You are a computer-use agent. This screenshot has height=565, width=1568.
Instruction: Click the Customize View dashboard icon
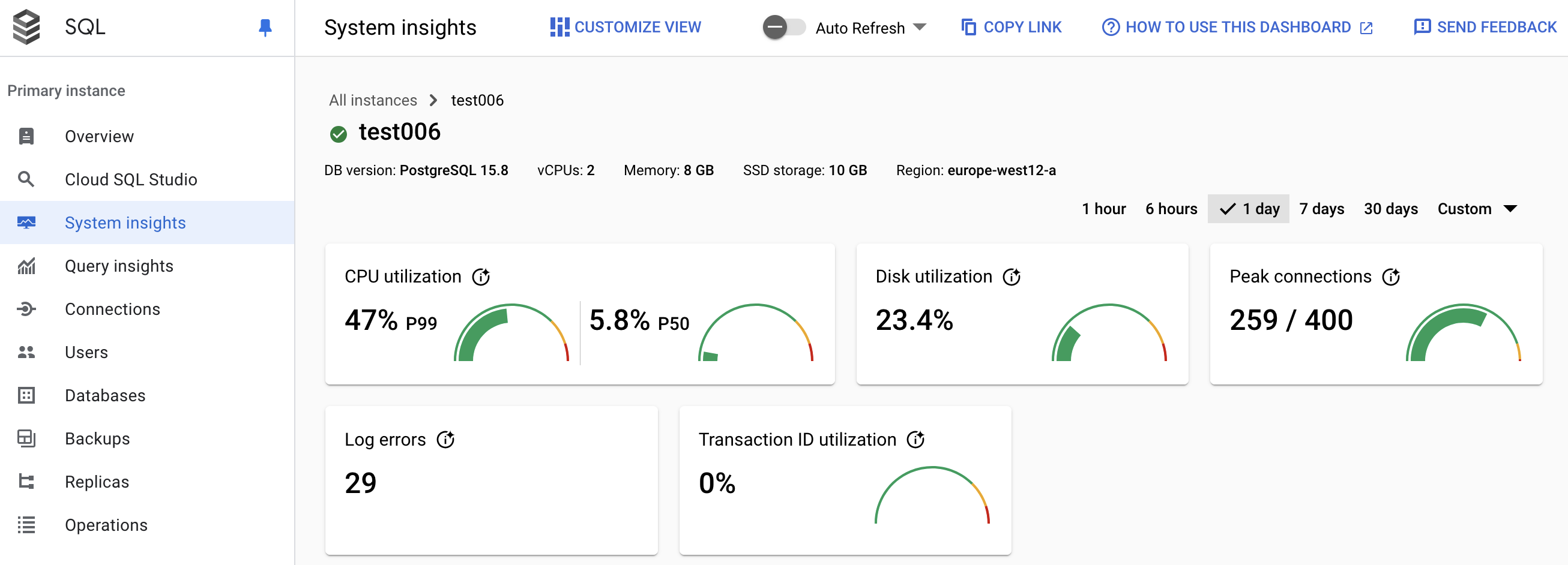click(x=559, y=28)
